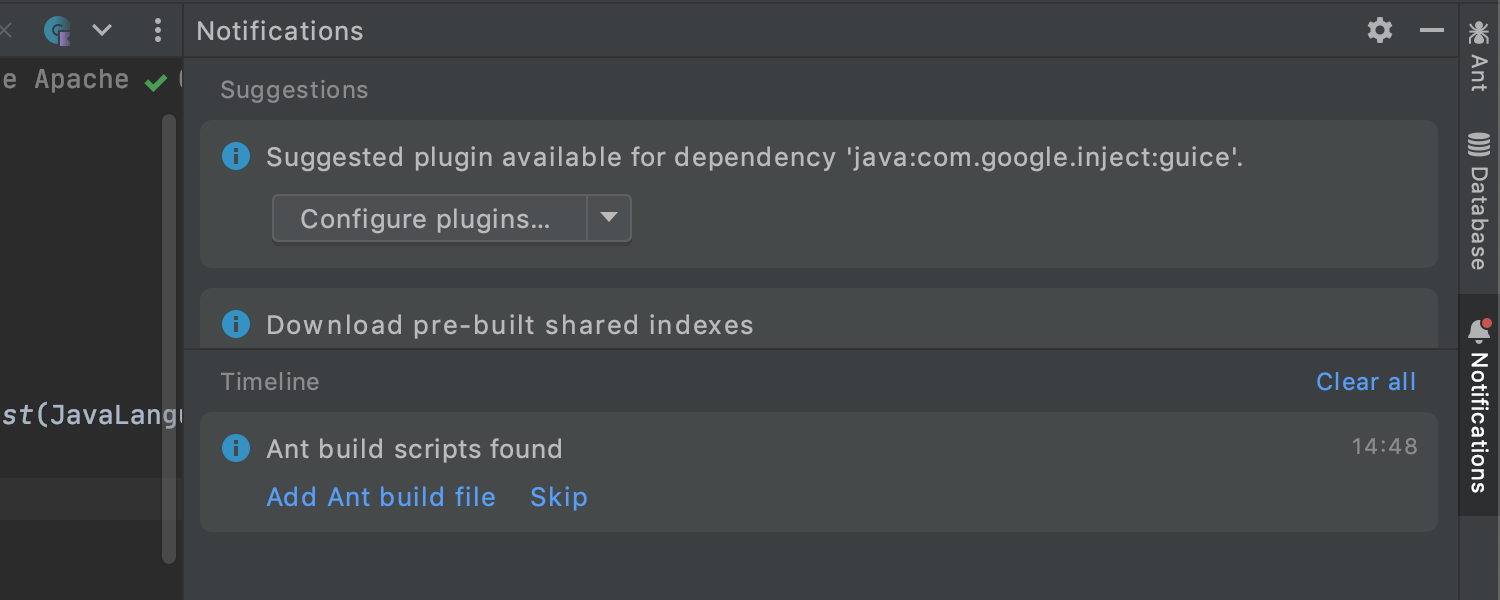Click info icon next to Download pre-built shared indexes
1500x600 pixels.
235,324
